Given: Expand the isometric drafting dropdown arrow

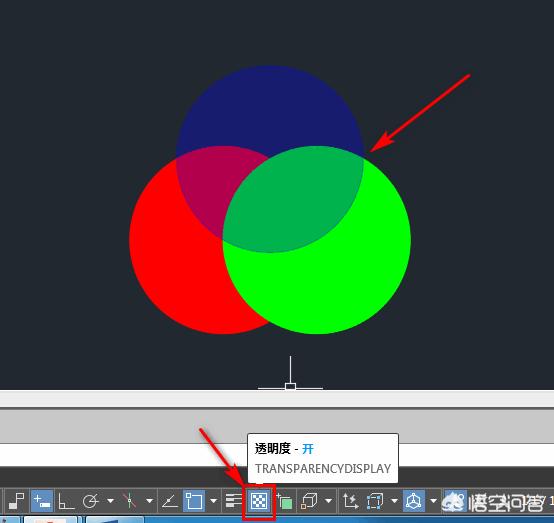Looking at the screenshot, I should point(149,501).
